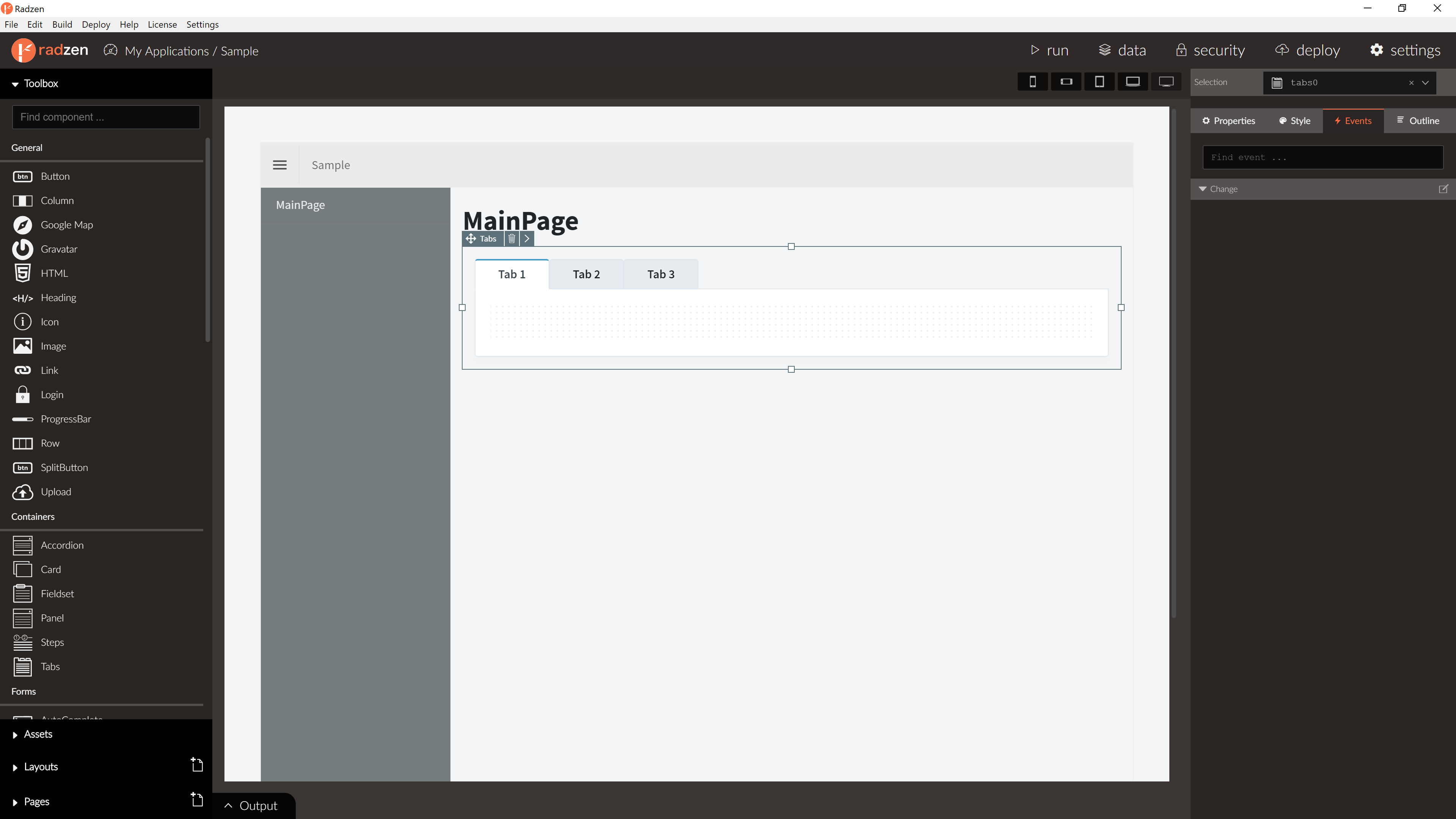This screenshot has height=819, width=1456.
Task: Switch preview to phone landscape view
Action: pos(1066,82)
